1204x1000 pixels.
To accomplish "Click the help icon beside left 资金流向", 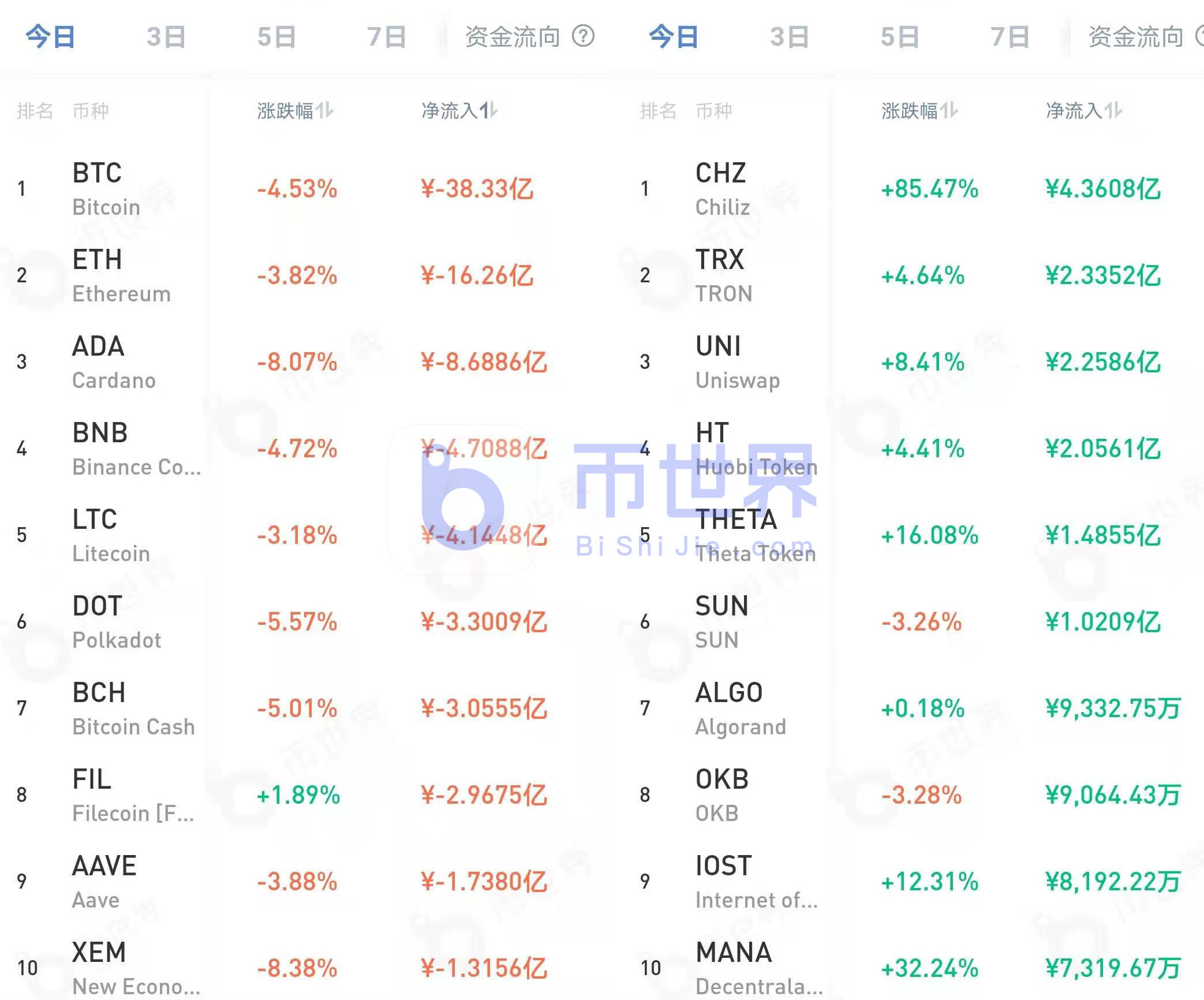I will [x=583, y=36].
